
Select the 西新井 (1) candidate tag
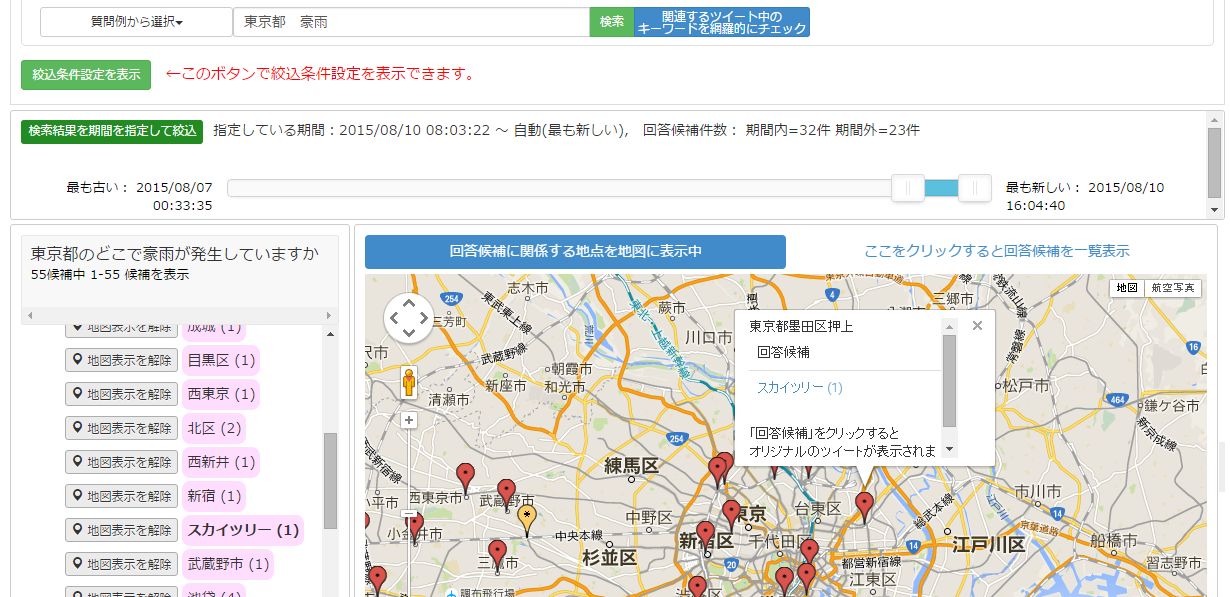tap(221, 462)
